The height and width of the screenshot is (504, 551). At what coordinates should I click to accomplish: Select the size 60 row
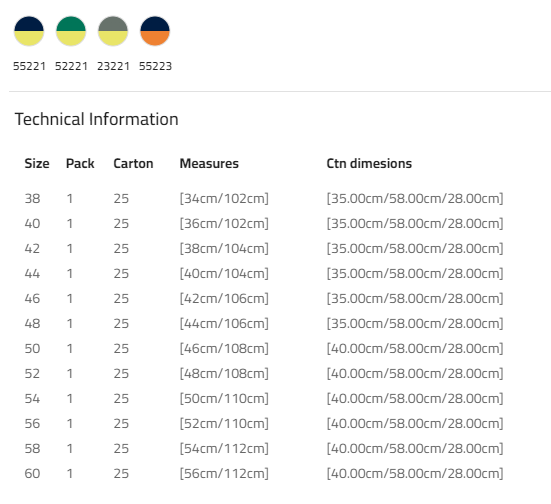coord(264,473)
